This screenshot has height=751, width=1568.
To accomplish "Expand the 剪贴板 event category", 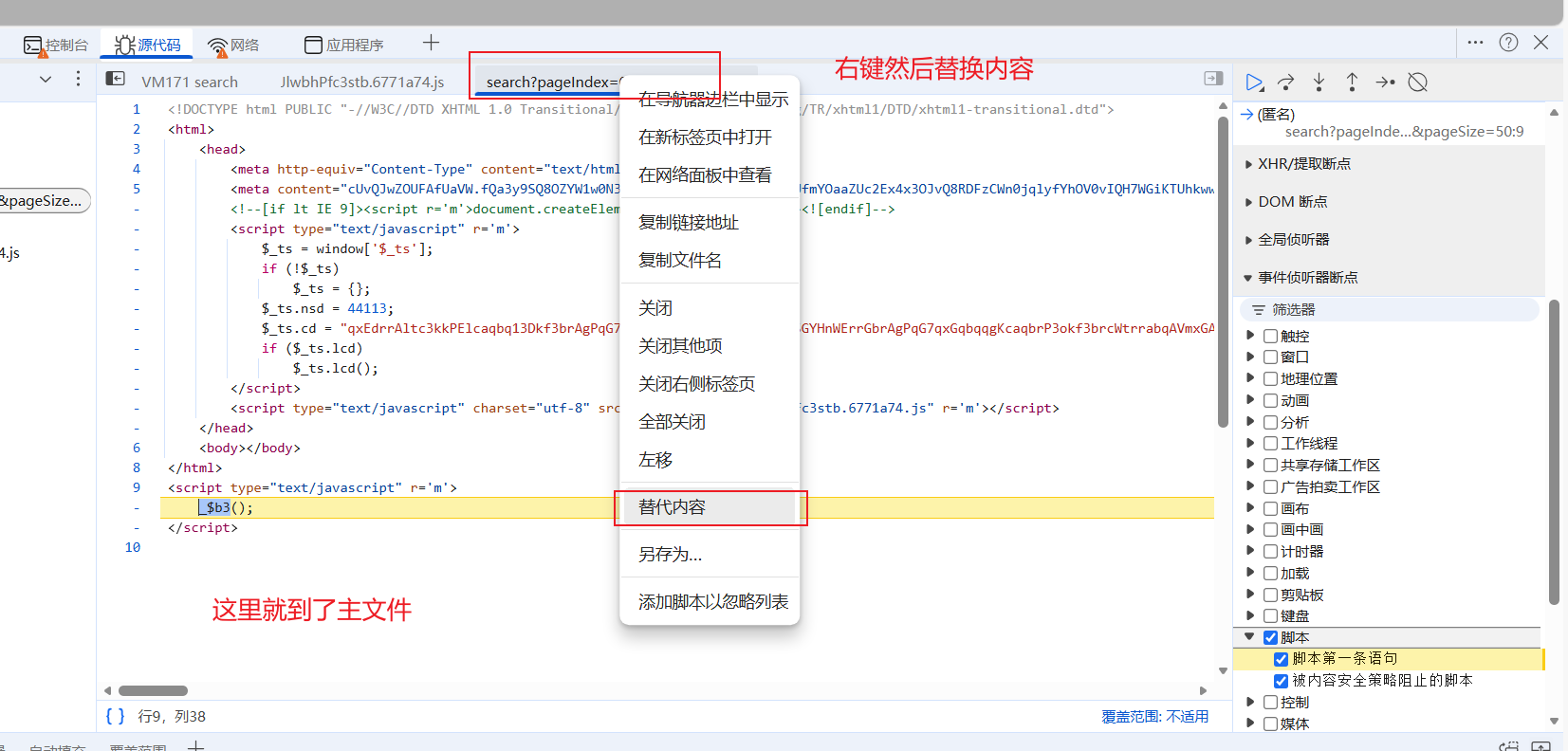I will pos(1250,595).
